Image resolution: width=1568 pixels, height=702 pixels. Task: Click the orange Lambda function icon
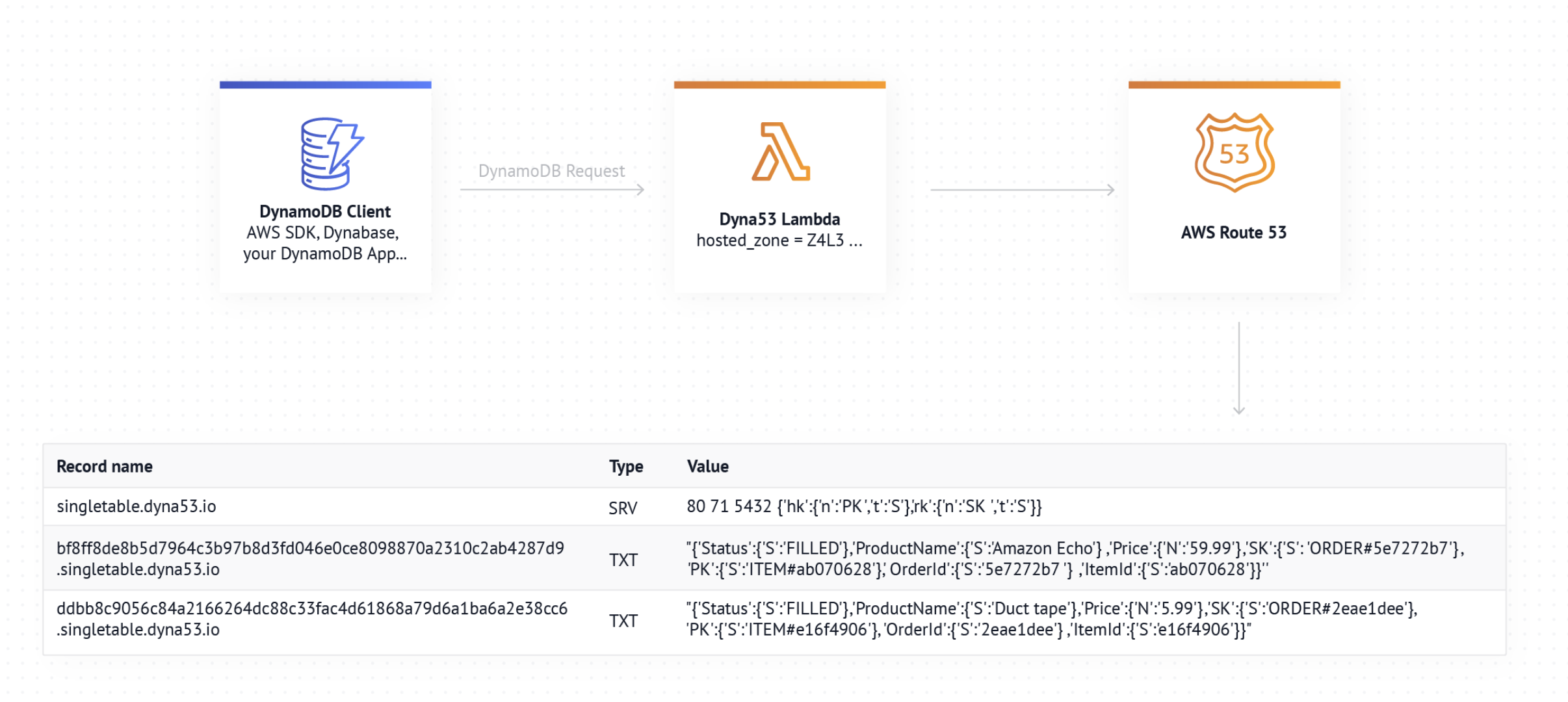click(780, 151)
